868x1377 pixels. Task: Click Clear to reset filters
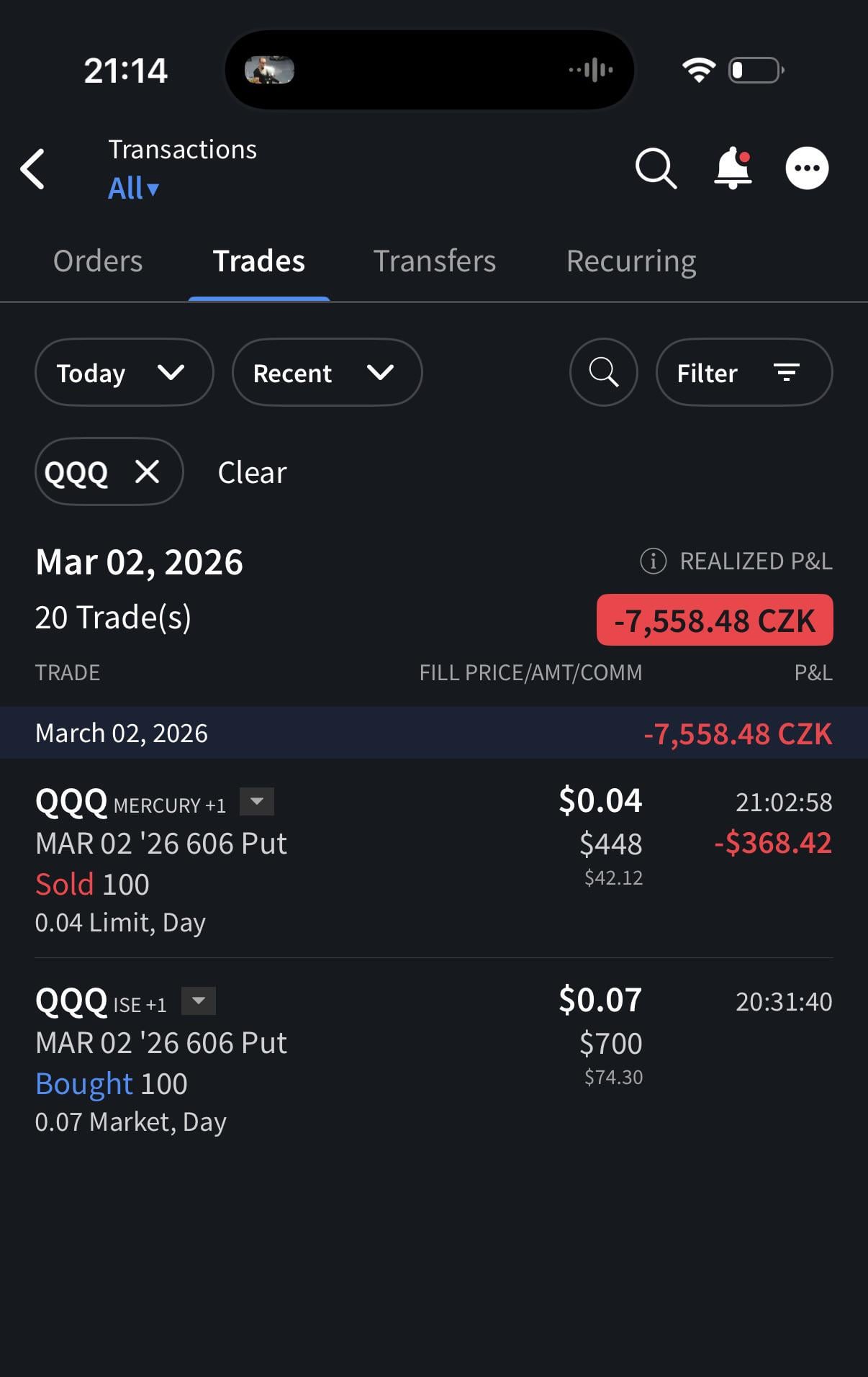click(x=252, y=473)
